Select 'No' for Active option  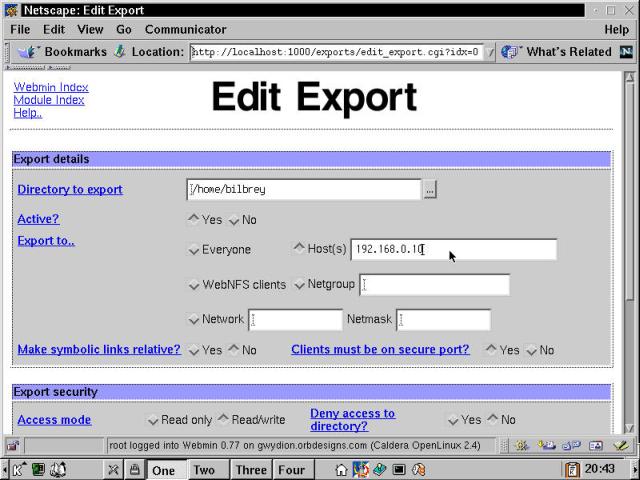[x=234, y=220]
